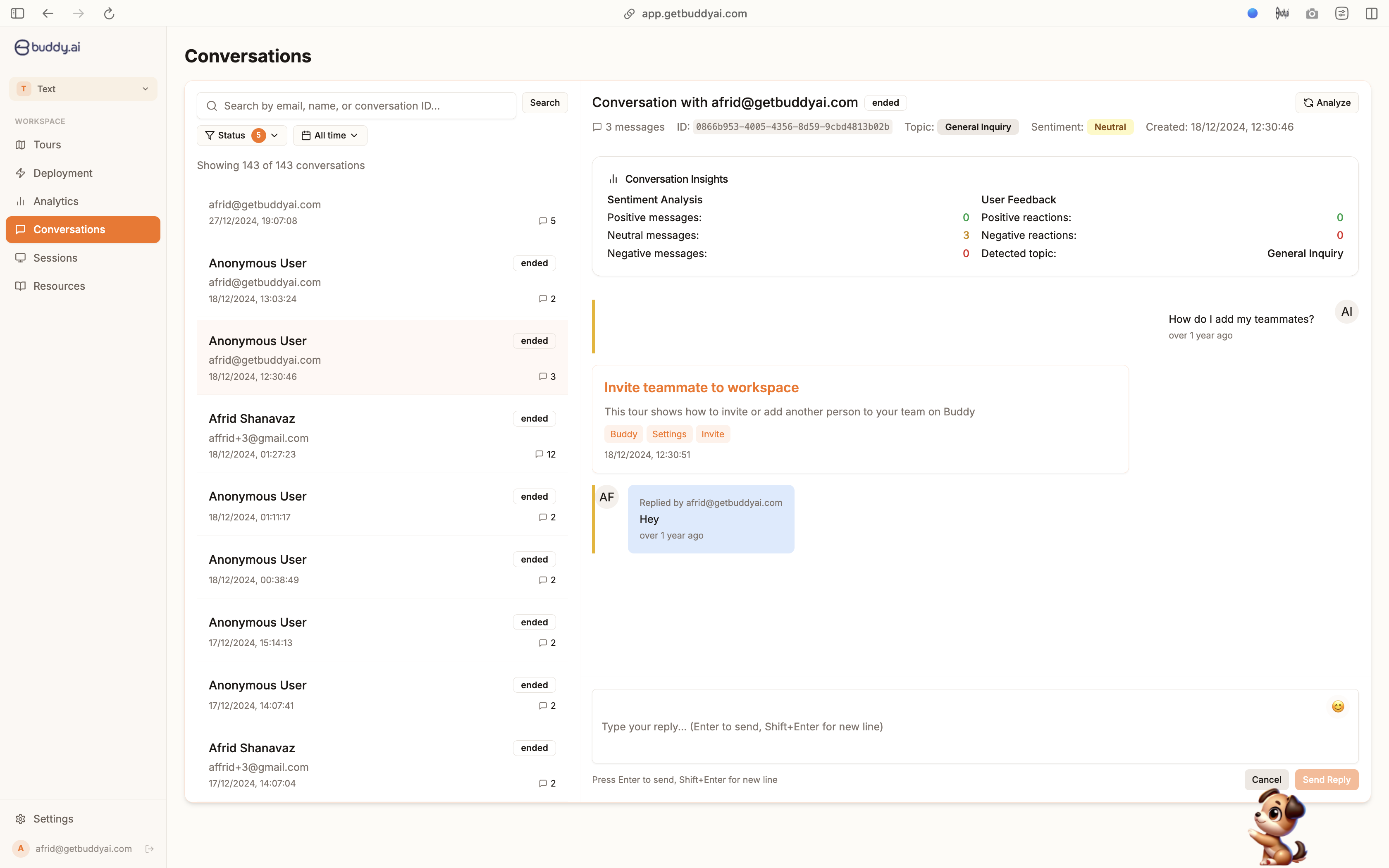Click the sign-out icon beside afrid@getbuddyai.com

(150, 849)
